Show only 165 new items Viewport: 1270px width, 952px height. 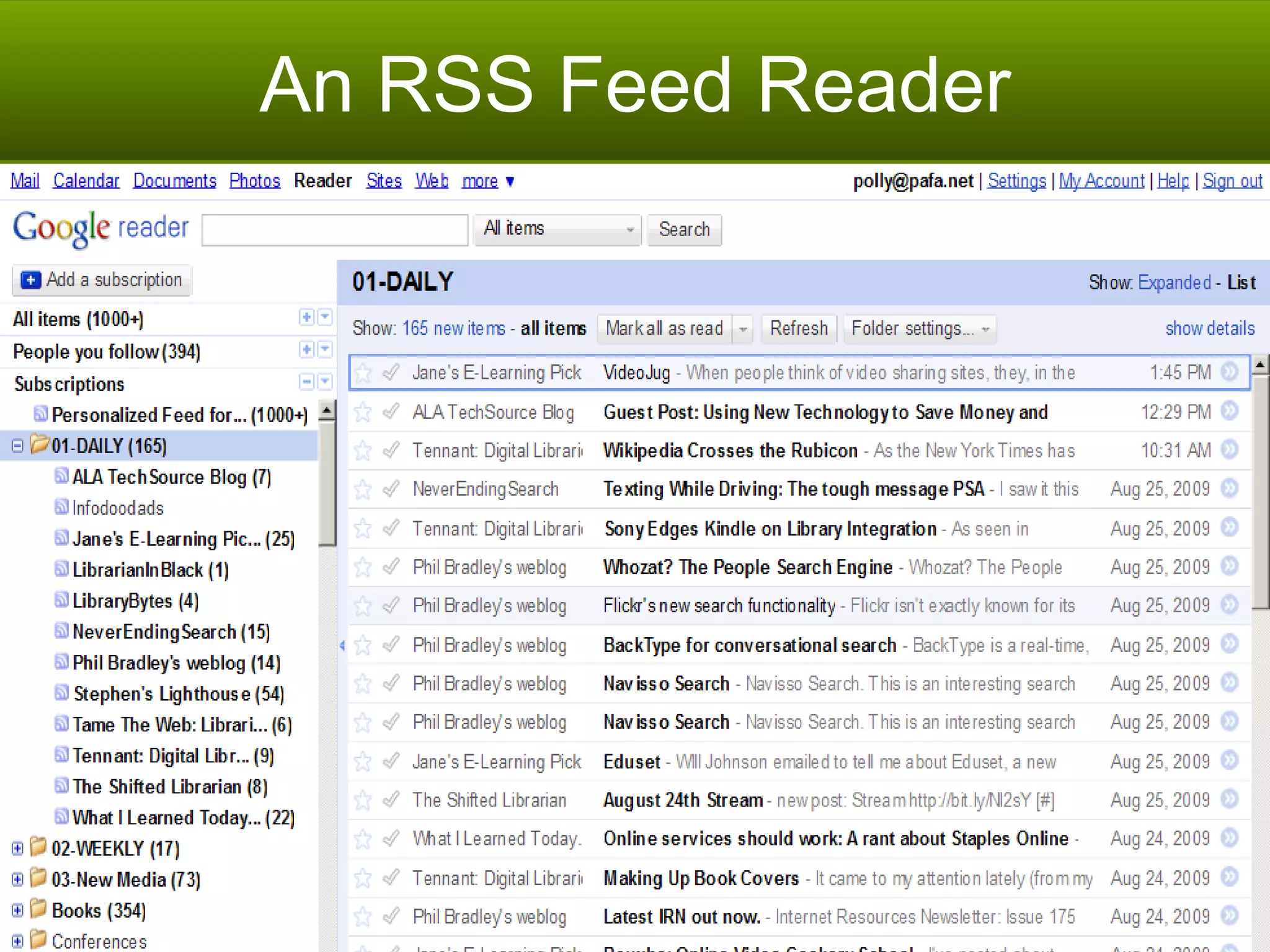click(454, 328)
